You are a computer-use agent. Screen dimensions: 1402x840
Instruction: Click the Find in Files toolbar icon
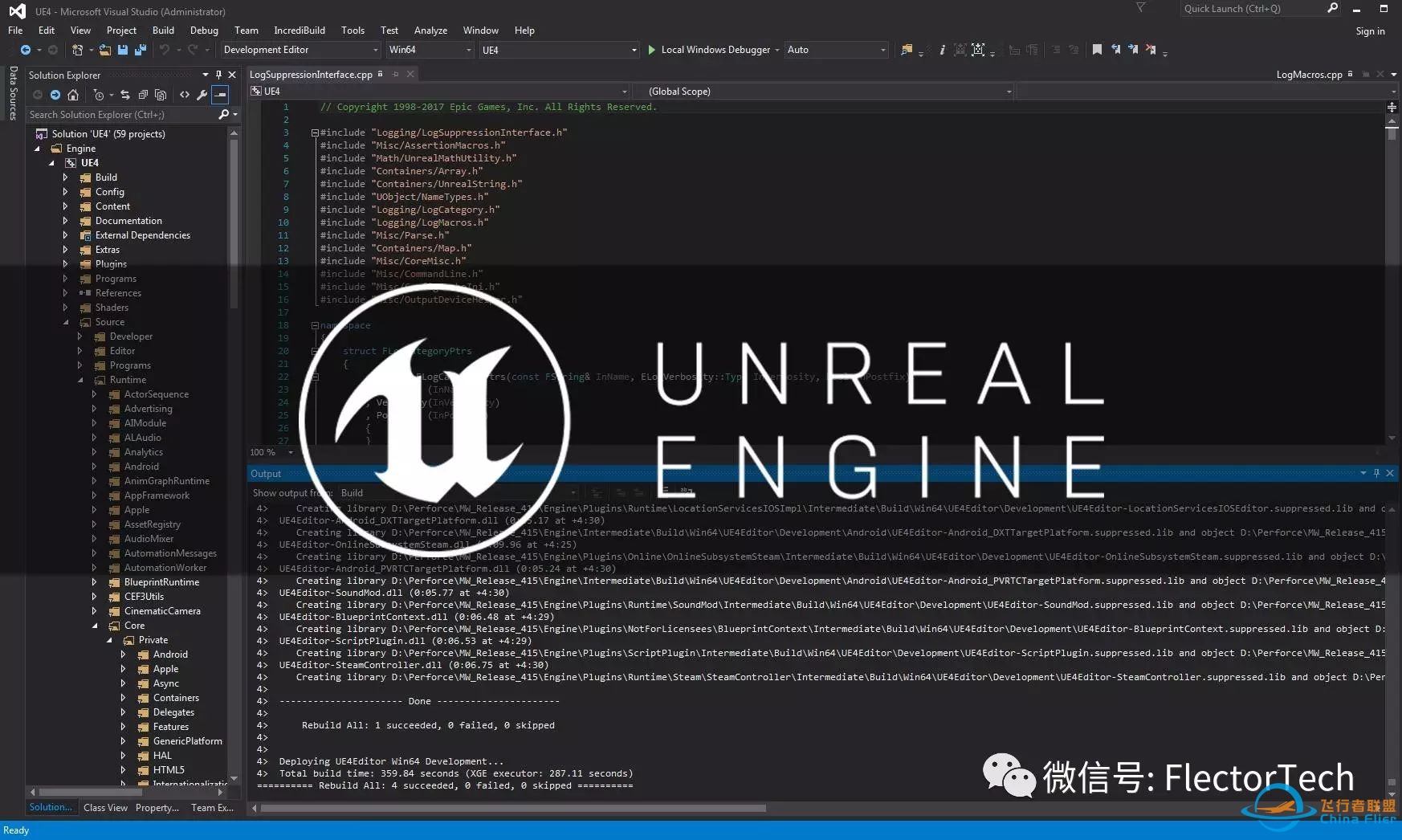907,50
